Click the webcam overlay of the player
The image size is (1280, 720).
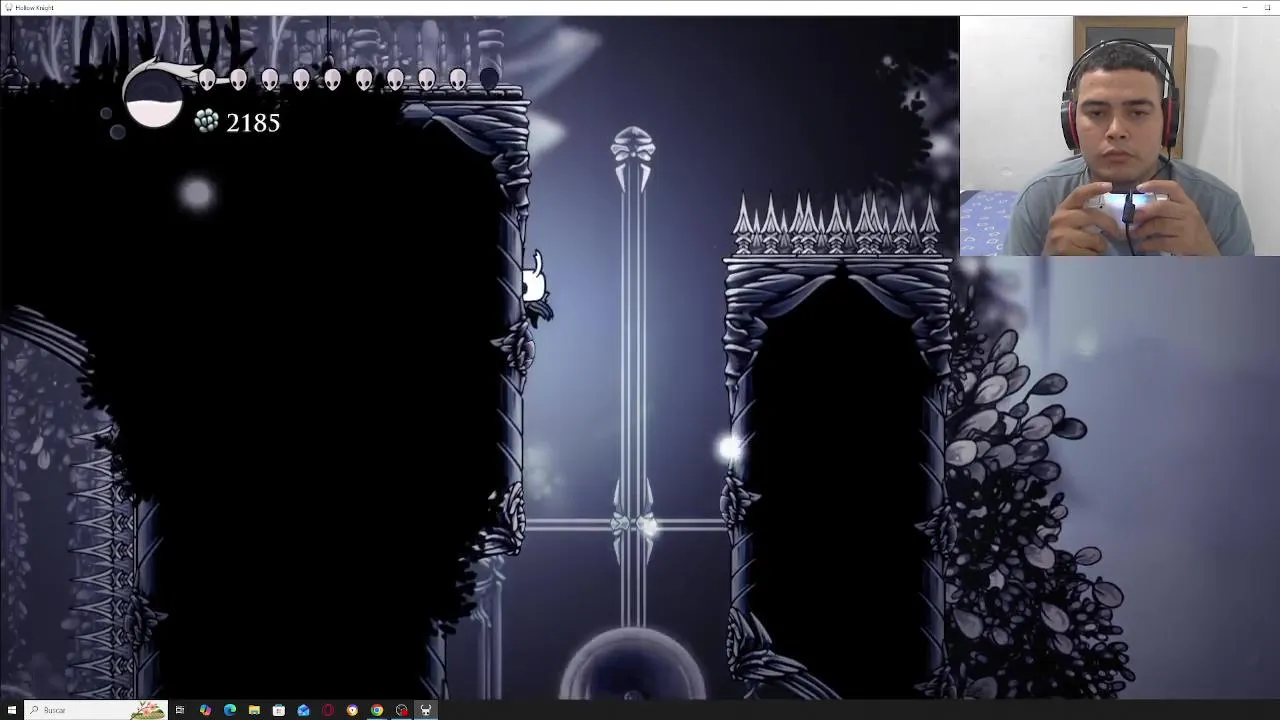(1120, 136)
